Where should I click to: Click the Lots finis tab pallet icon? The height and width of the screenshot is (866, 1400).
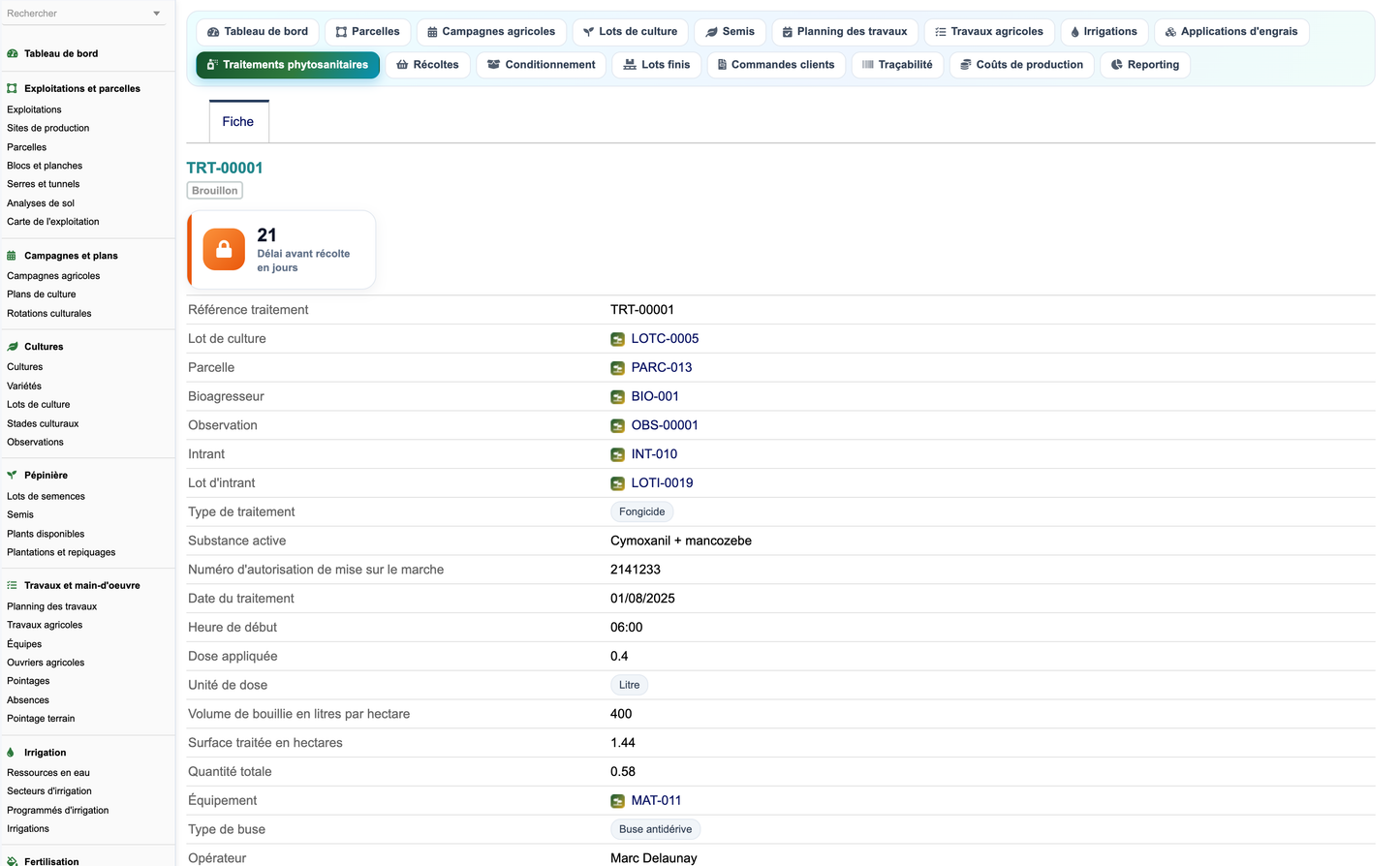click(x=630, y=65)
